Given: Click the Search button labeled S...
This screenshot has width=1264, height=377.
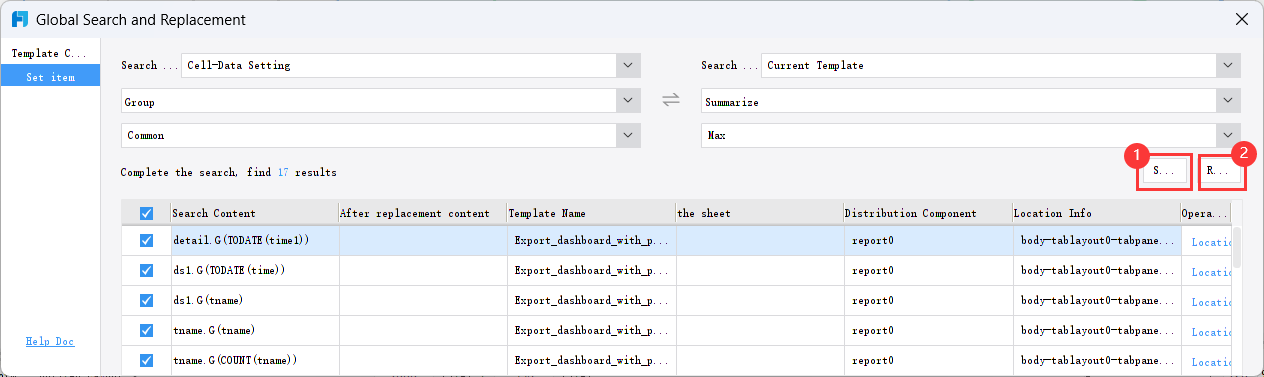Looking at the screenshot, I should pos(1164,171).
